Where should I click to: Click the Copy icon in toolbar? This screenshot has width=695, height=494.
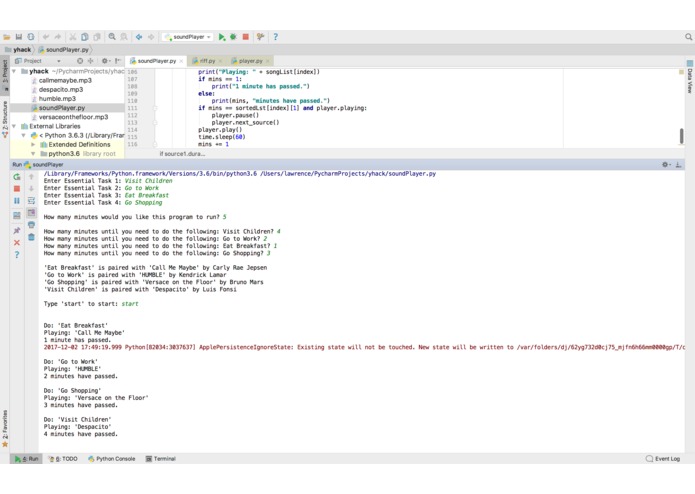pos(85,37)
